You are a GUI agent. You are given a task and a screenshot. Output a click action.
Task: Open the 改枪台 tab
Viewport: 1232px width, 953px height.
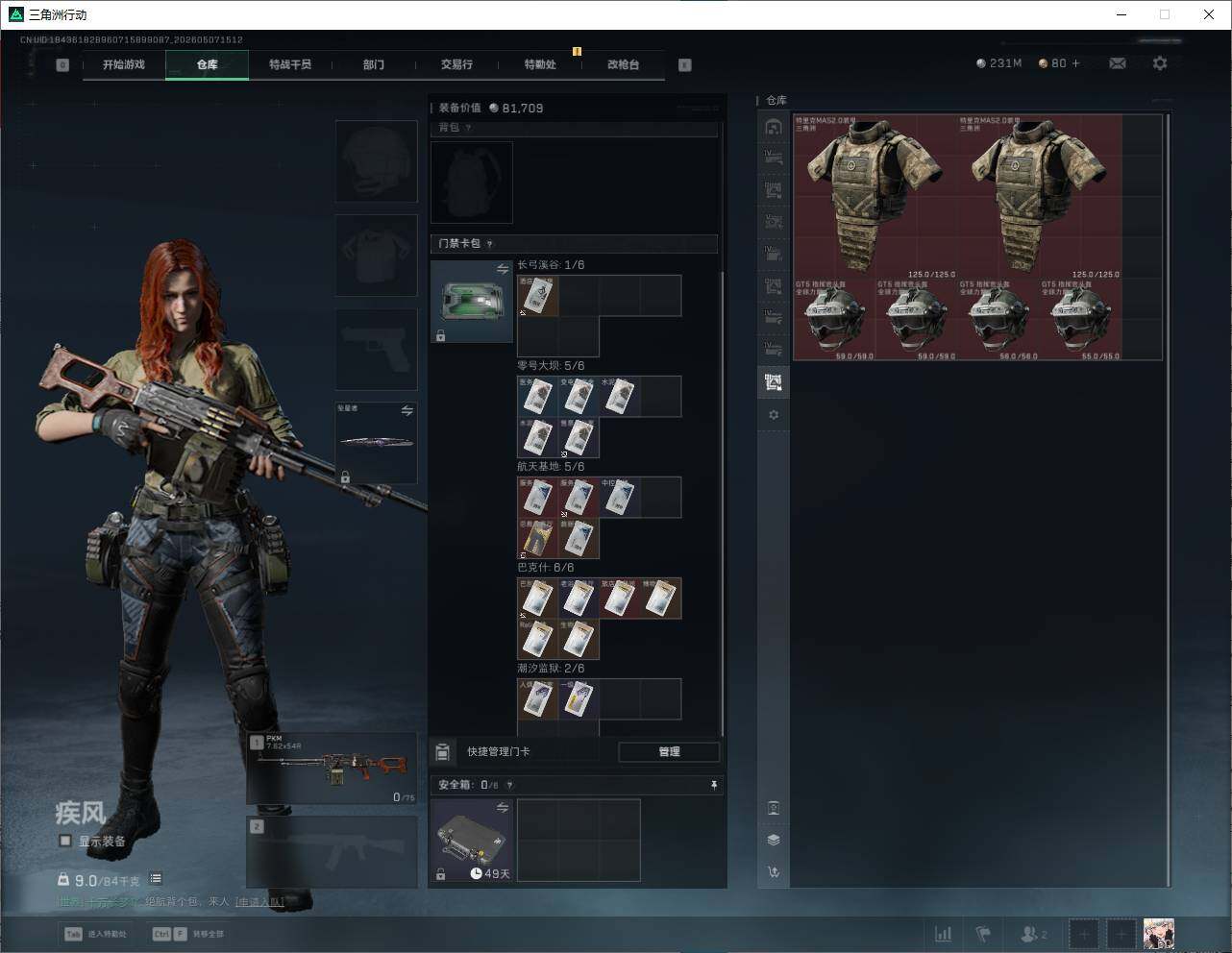(x=623, y=64)
